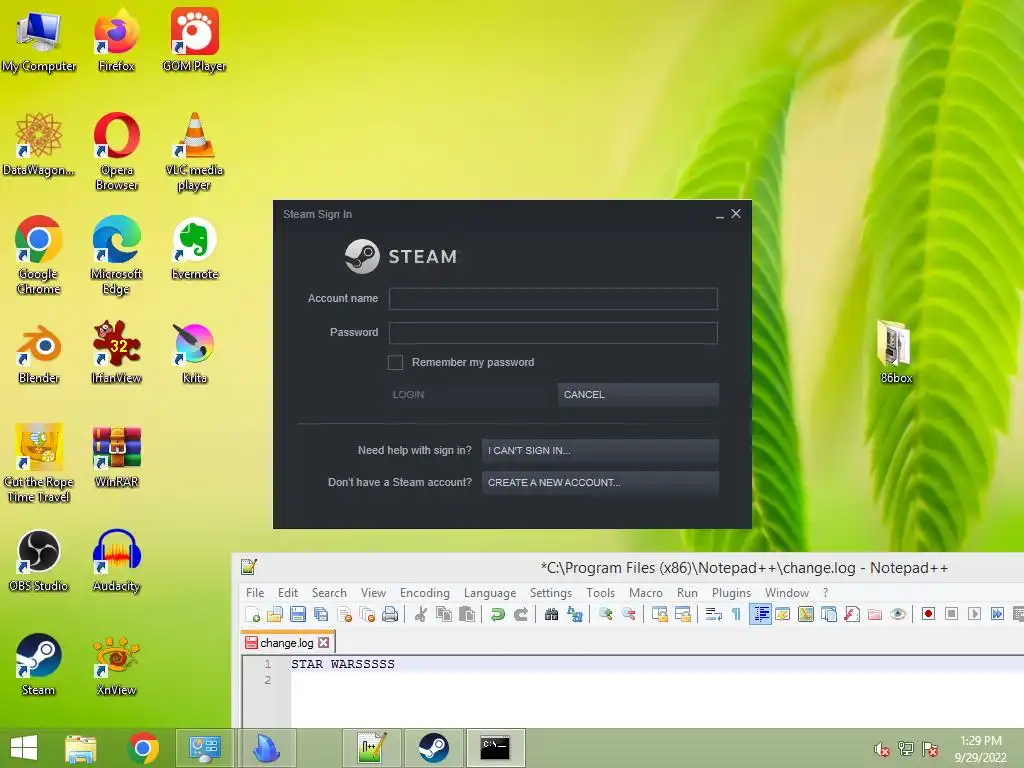This screenshot has height=768, width=1024.
Task: Toggle Synchronize Horizontal Scrolling icon
Action: coord(682,615)
